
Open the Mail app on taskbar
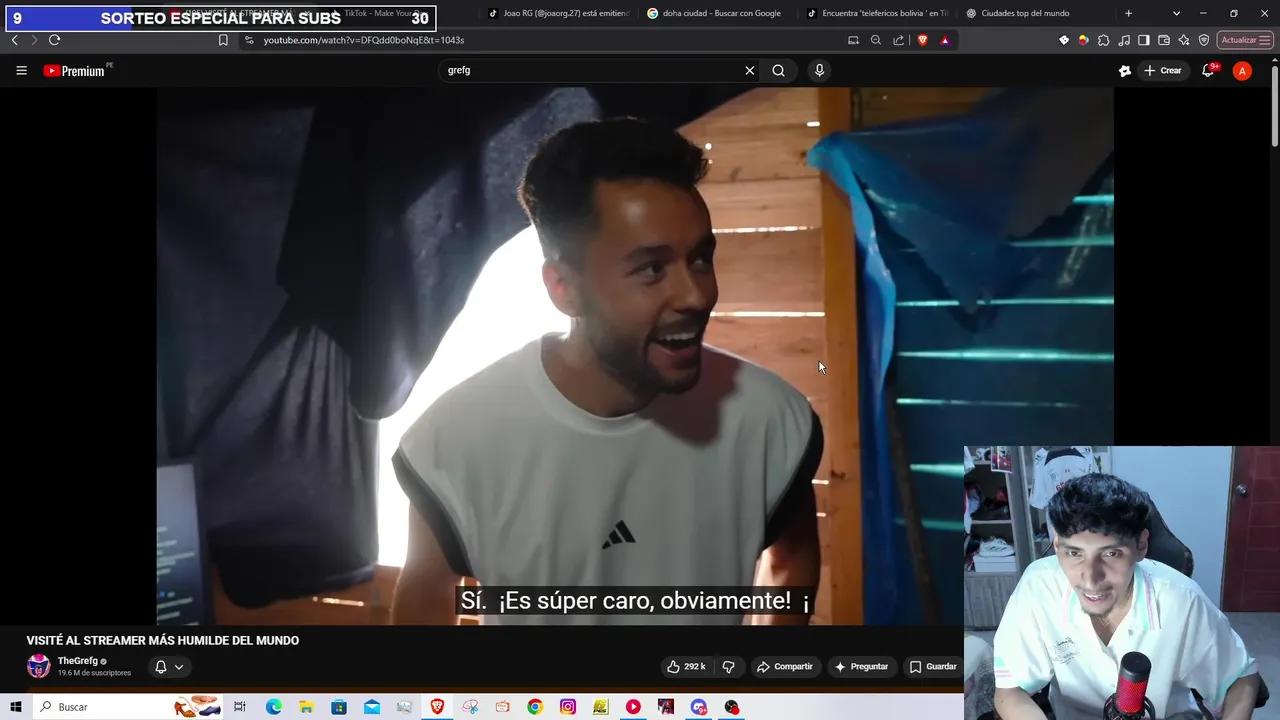372,707
